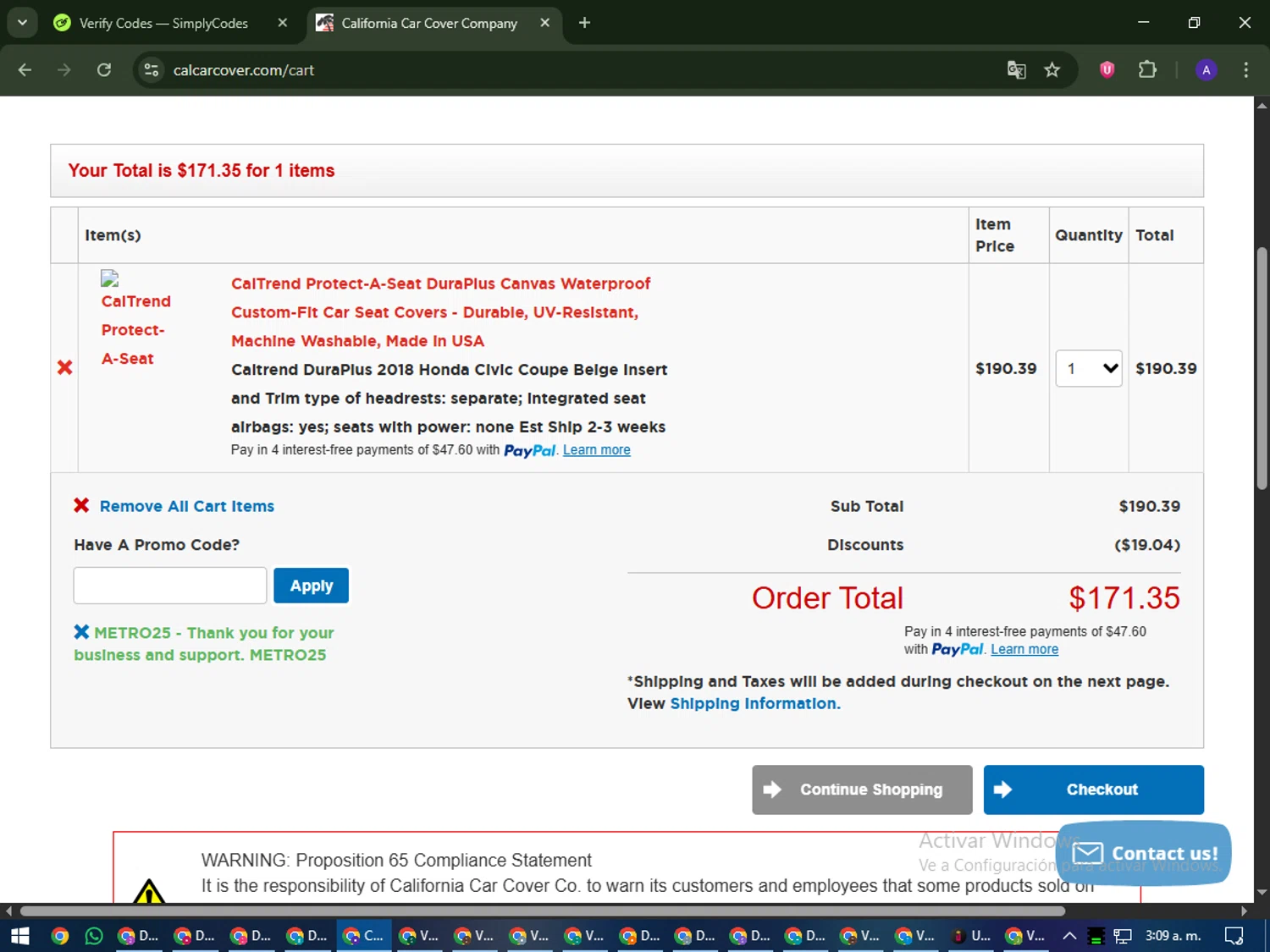Click the browser forward arrow
This screenshot has width=1270, height=952.
click(64, 69)
